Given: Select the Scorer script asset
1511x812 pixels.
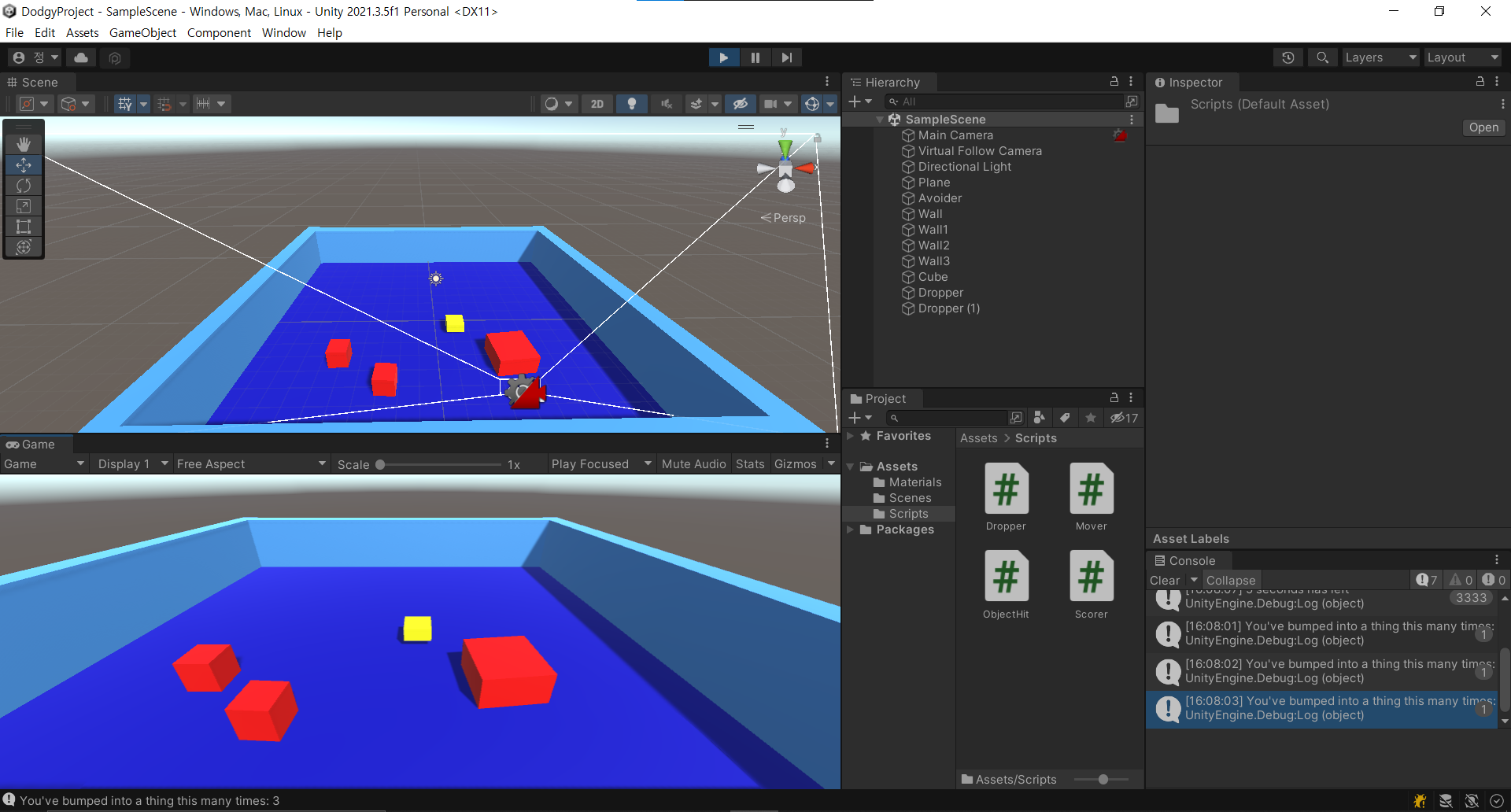Looking at the screenshot, I should click(1091, 585).
